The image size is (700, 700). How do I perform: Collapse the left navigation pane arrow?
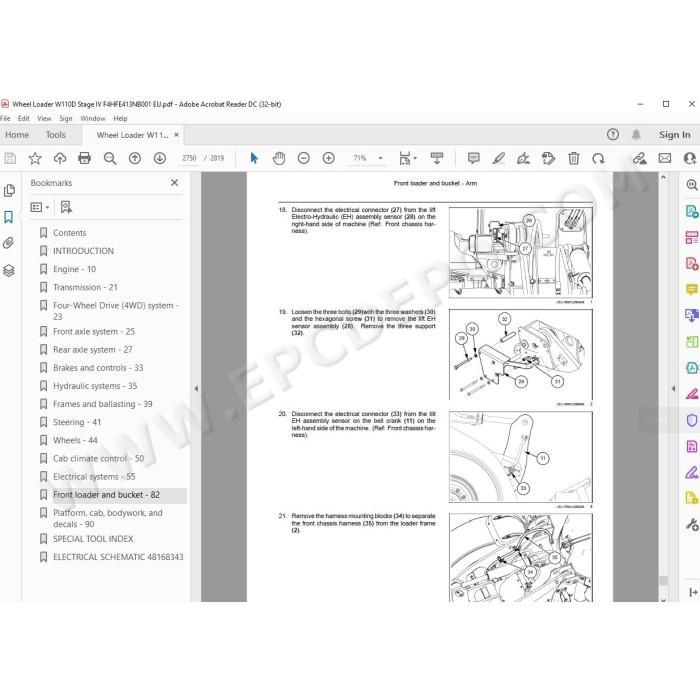pos(196,388)
